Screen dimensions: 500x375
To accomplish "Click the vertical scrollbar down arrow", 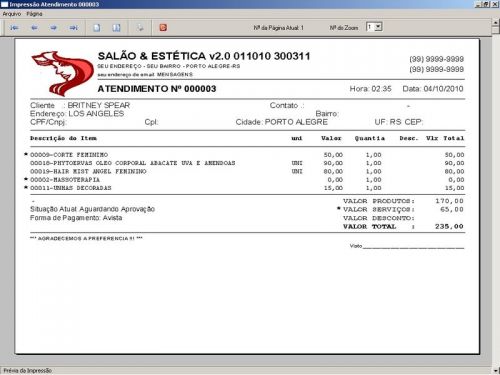I will point(496,370).
